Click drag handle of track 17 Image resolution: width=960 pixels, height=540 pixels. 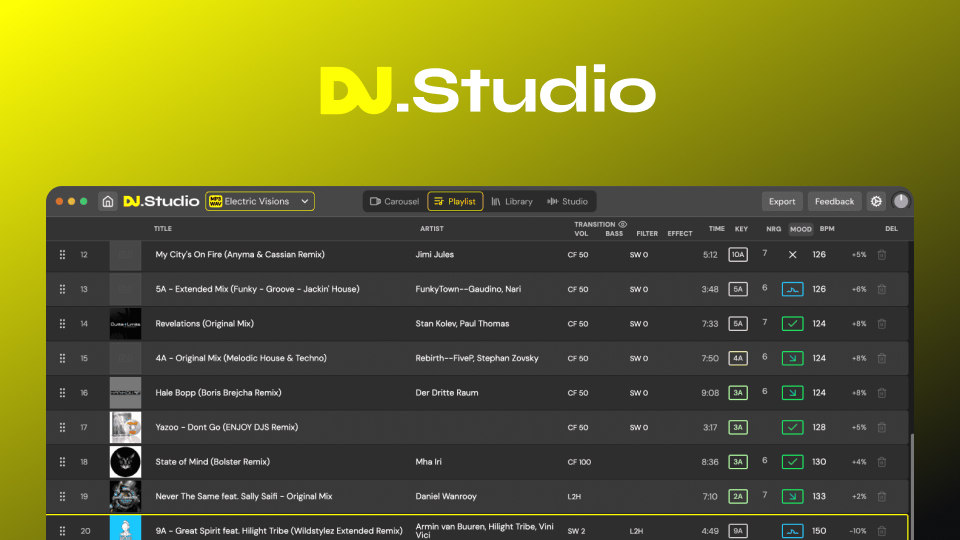coord(62,427)
